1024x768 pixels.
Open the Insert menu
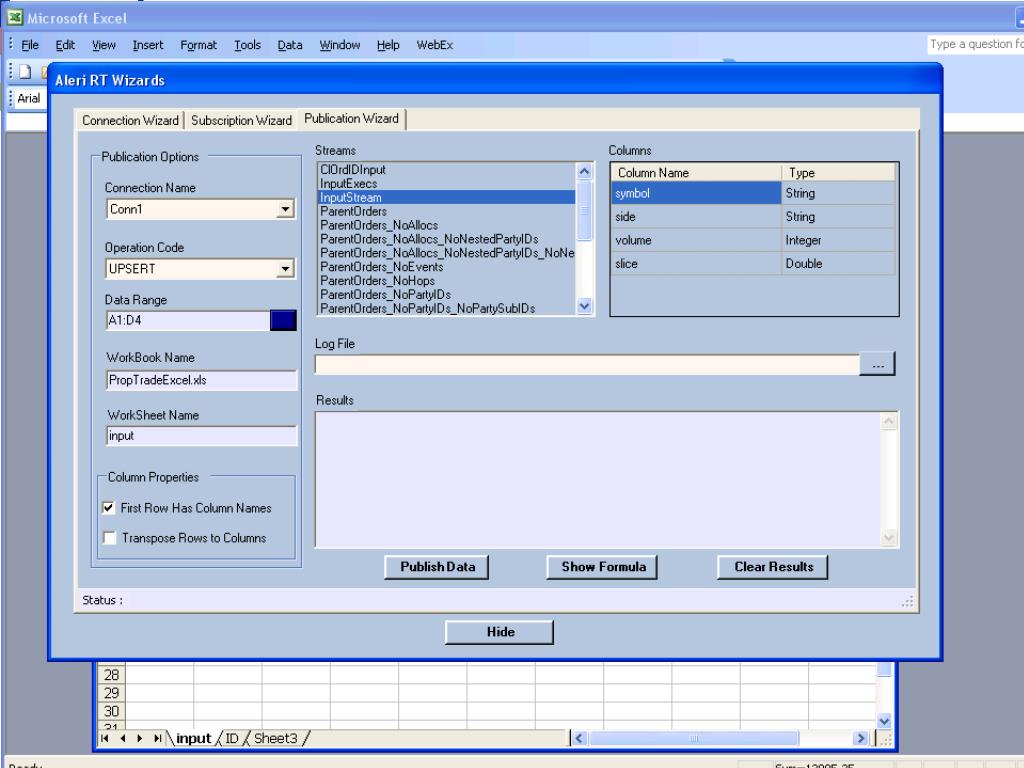click(x=148, y=45)
